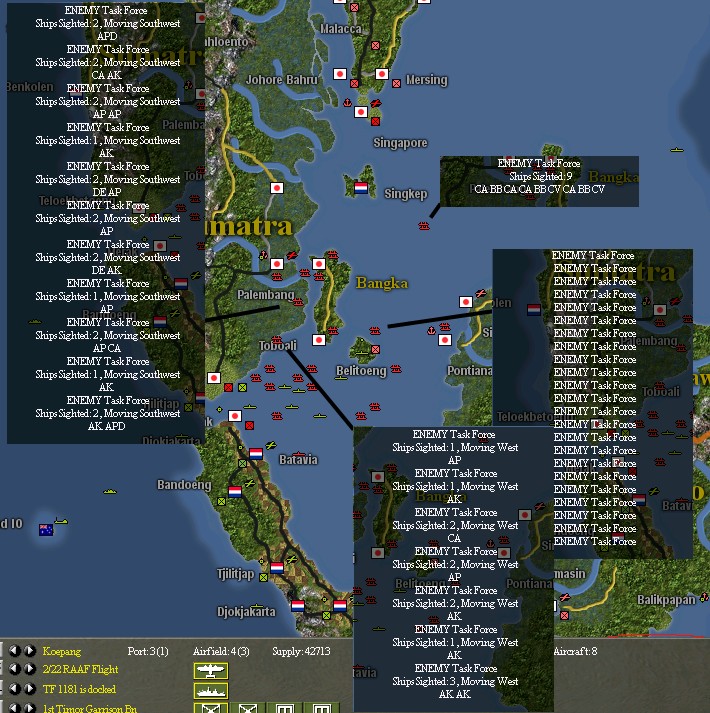Click the Port: 3(1) value
The height and width of the screenshot is (713, 710).
click(x=148, y=651)
